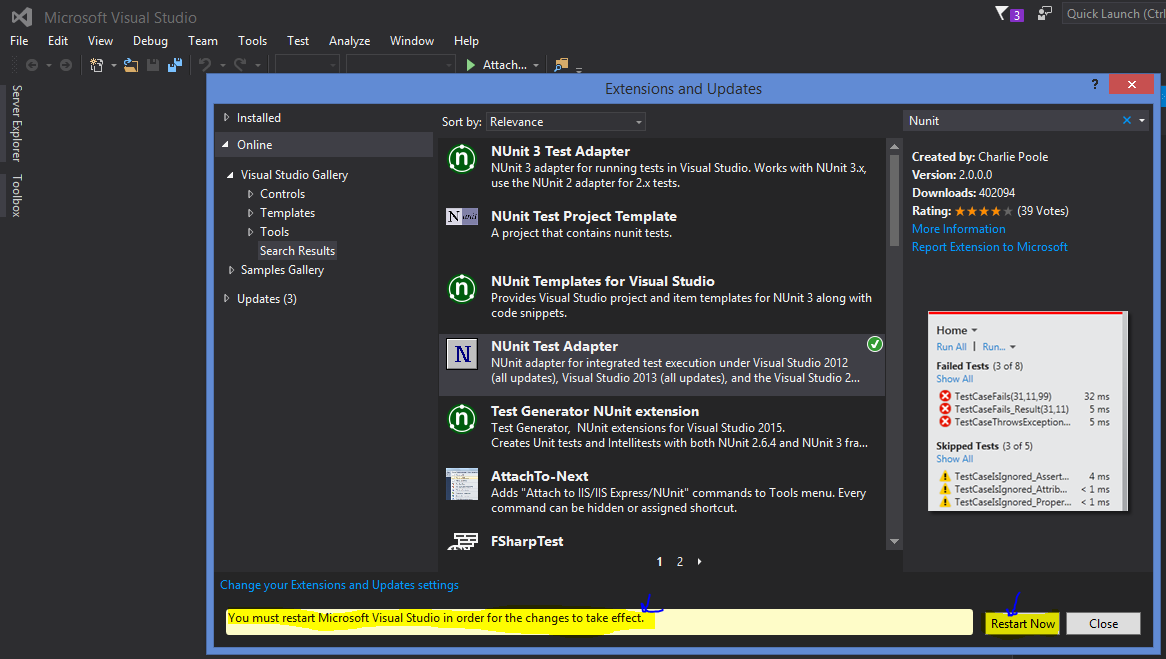The height and width of the screenshot is (659, 1166).
Task: Open the Analyze menu
Action: (x=349, y=40)
